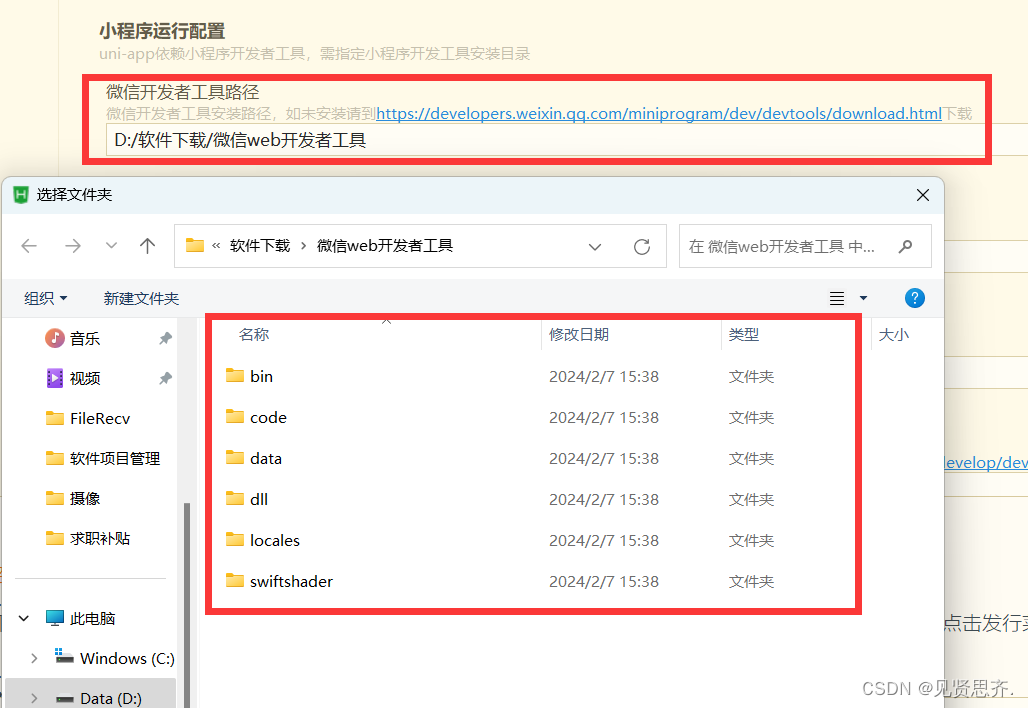Open view options dropdown arrow
Image resolution: width=1028 pixels, height=708 pixels.
coord(863,298)
